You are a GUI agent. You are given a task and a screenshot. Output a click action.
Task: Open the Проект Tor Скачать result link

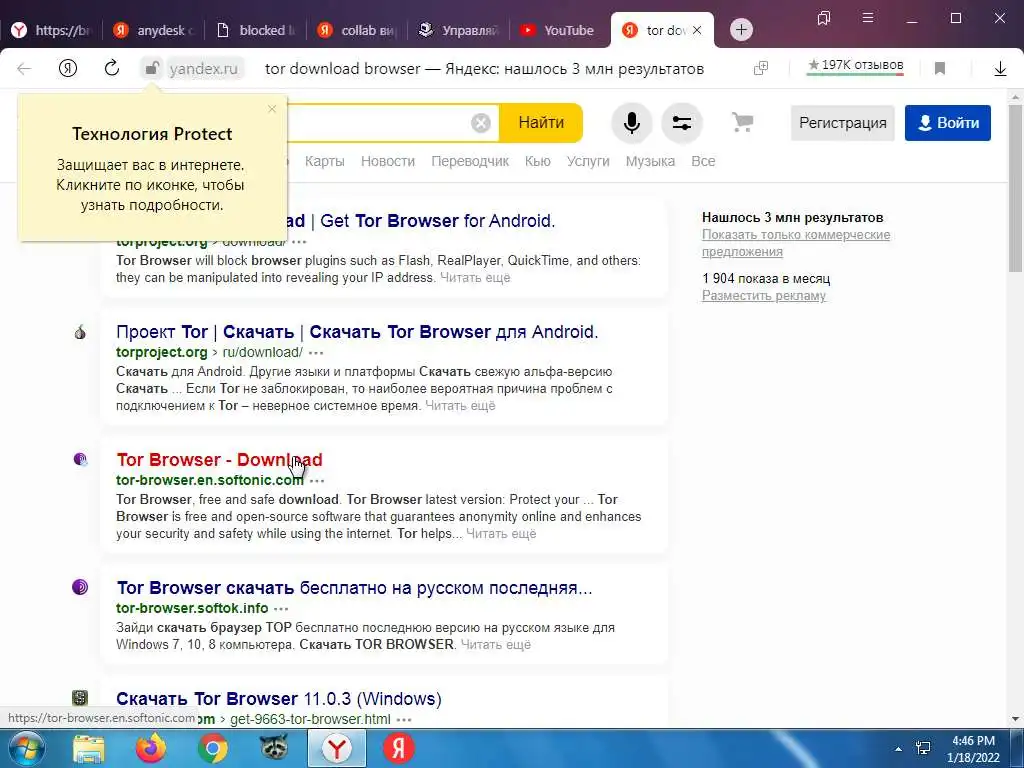pyautogui.click(x=357, y=332)
